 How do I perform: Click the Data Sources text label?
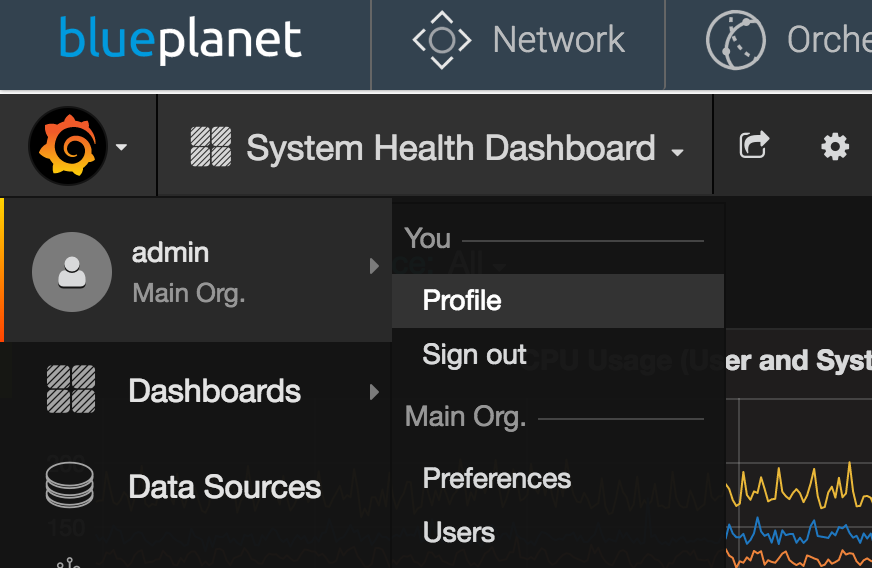(x=224, y=487)
